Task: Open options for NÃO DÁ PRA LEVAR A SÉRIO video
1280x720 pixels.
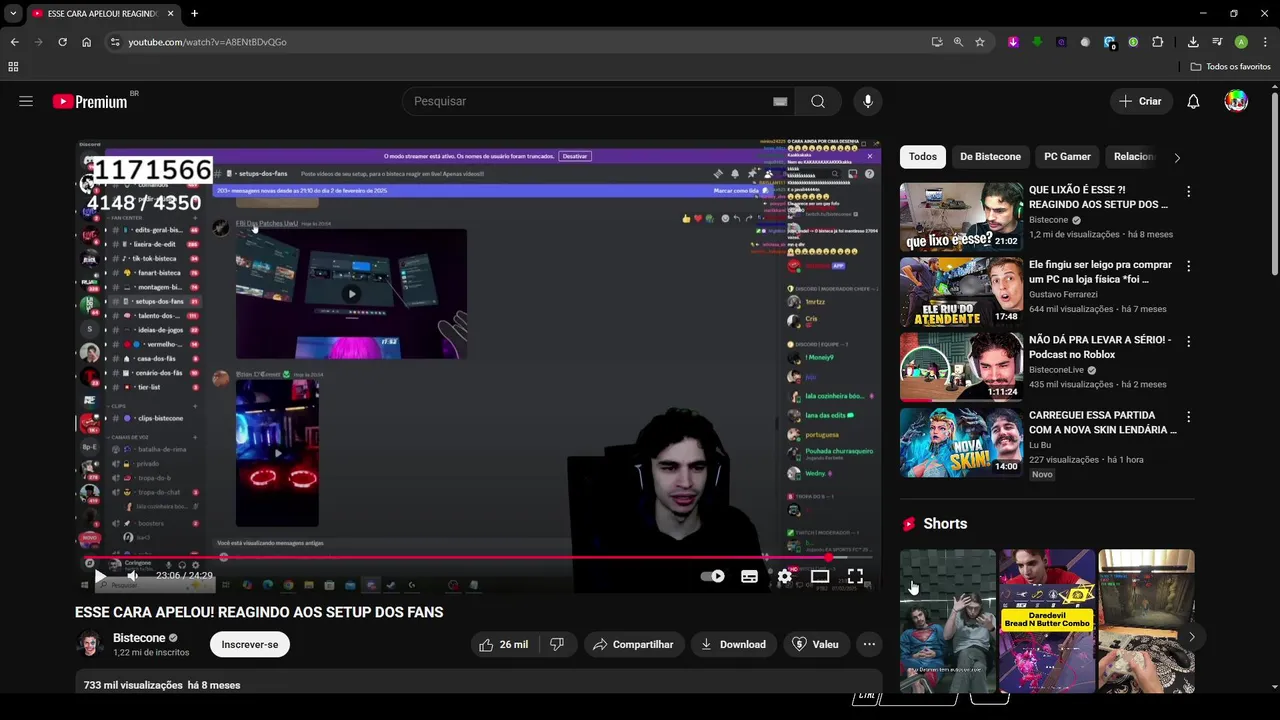Action: pos(1188,341)
